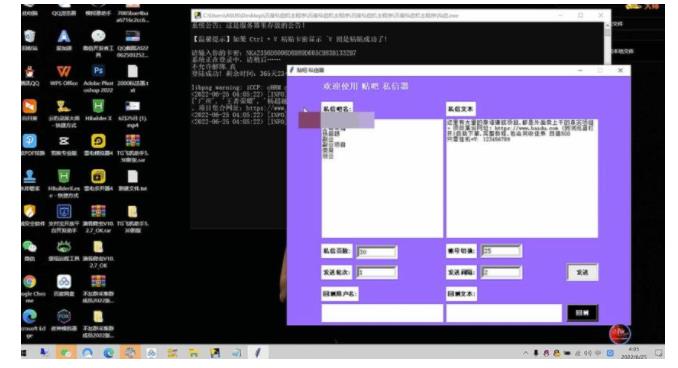The height and width of the screenshot is (368, 678).
Task: Select the text file right of Photoshop icon
Action: 133,78
